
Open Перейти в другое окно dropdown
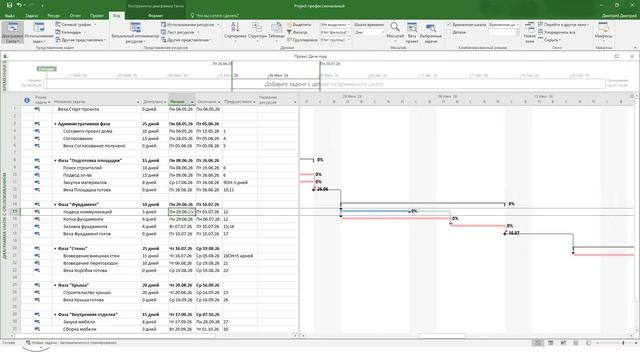click(564, 25)
